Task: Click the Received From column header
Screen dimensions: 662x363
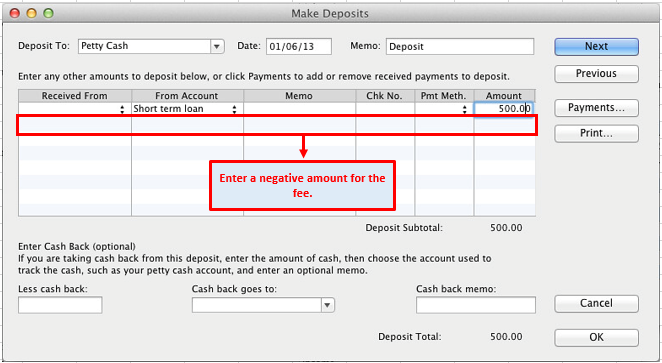Action: 75,96
